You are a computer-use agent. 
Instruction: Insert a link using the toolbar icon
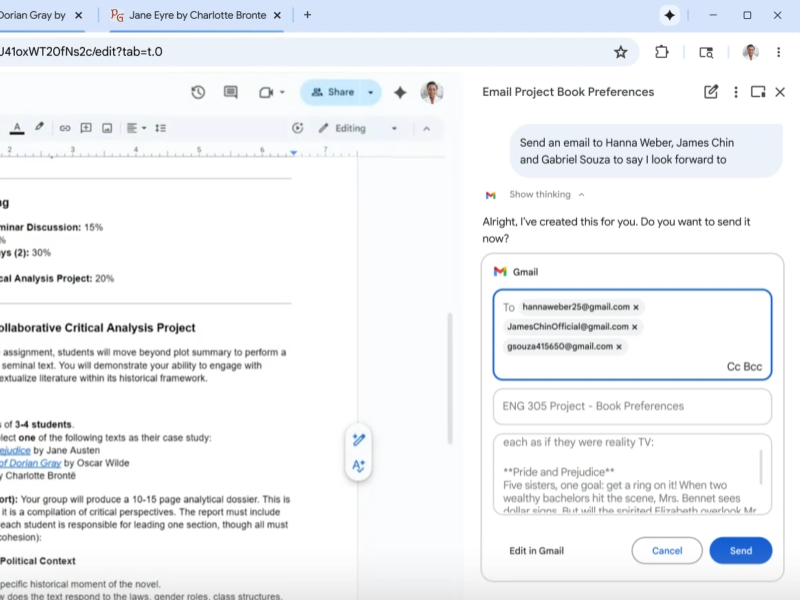point(63,128)
